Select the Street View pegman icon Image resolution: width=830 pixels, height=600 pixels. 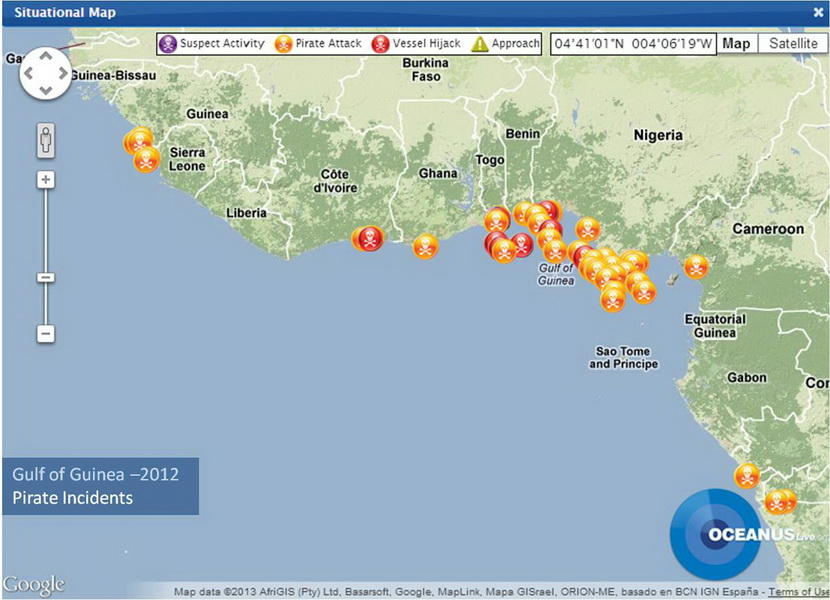pyautogui.click(x=46, y=140)
